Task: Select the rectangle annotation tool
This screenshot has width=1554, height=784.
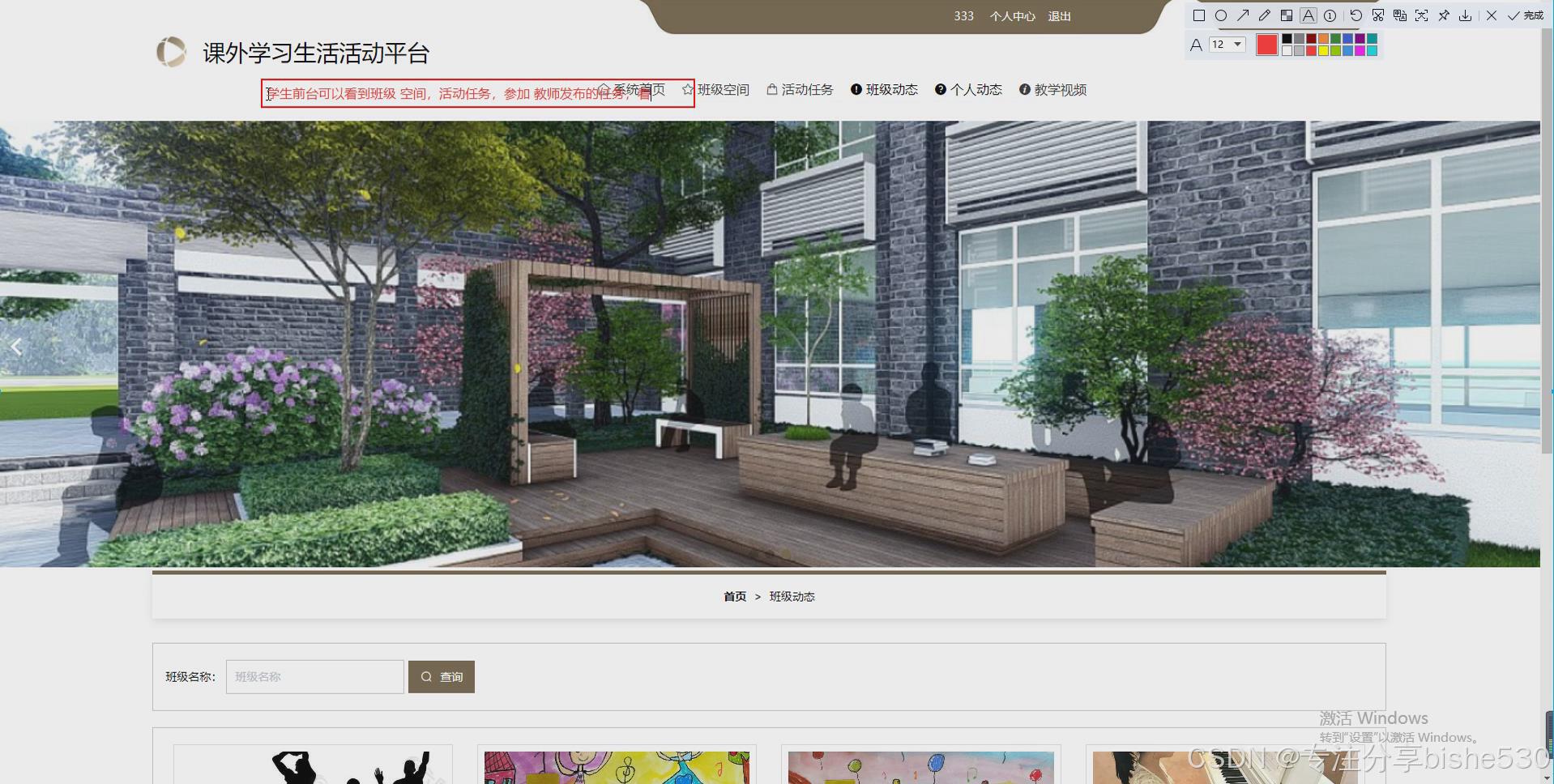Action: pyautogui.click(x=1199, y=15)
